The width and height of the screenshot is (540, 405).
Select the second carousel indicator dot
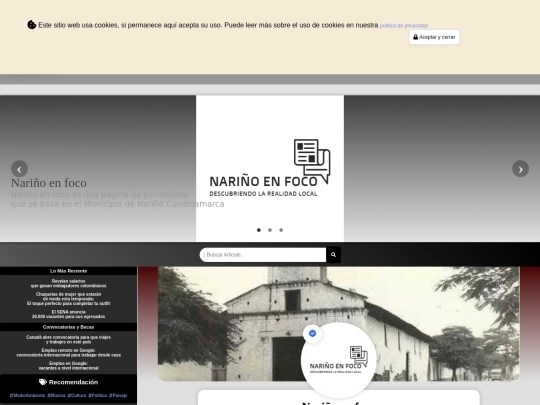tap(270, 230)
